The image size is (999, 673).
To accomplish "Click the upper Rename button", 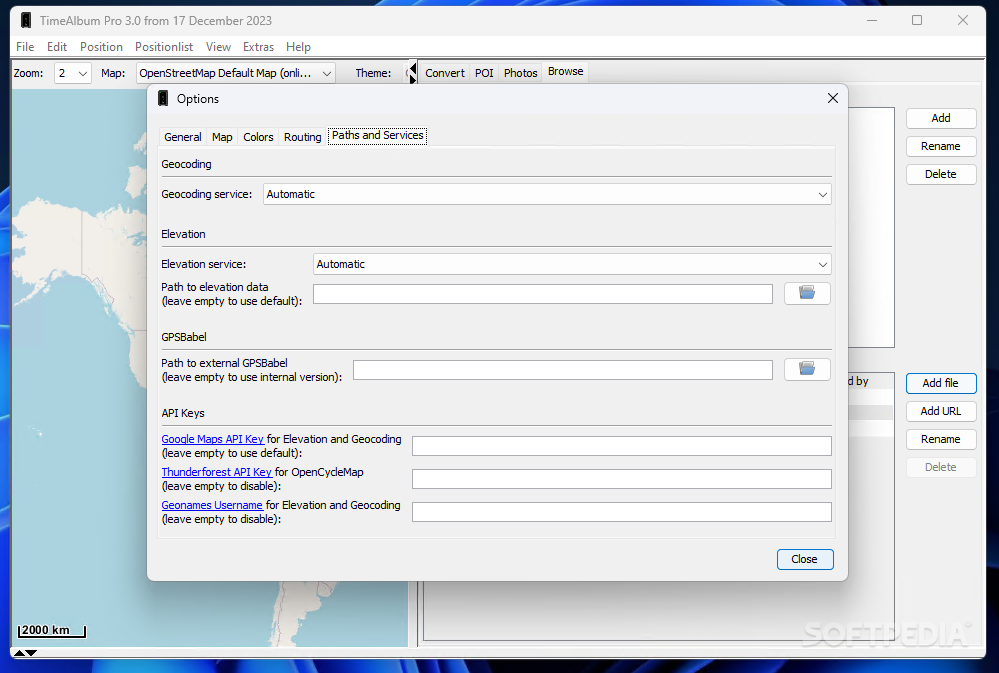I will coord(940,146).
